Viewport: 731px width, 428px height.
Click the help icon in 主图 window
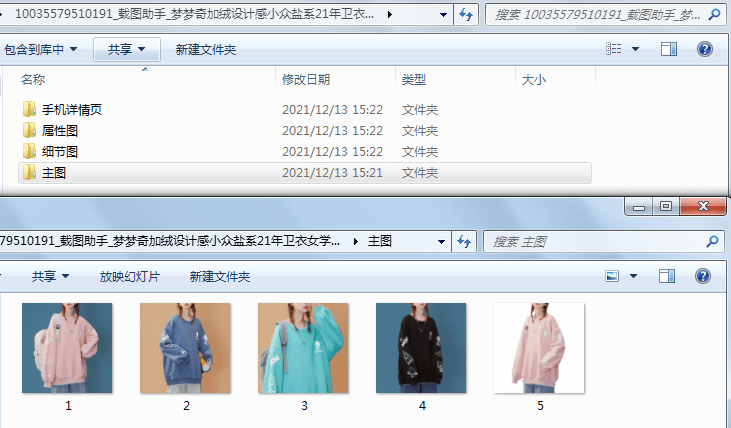click(704, 276)
